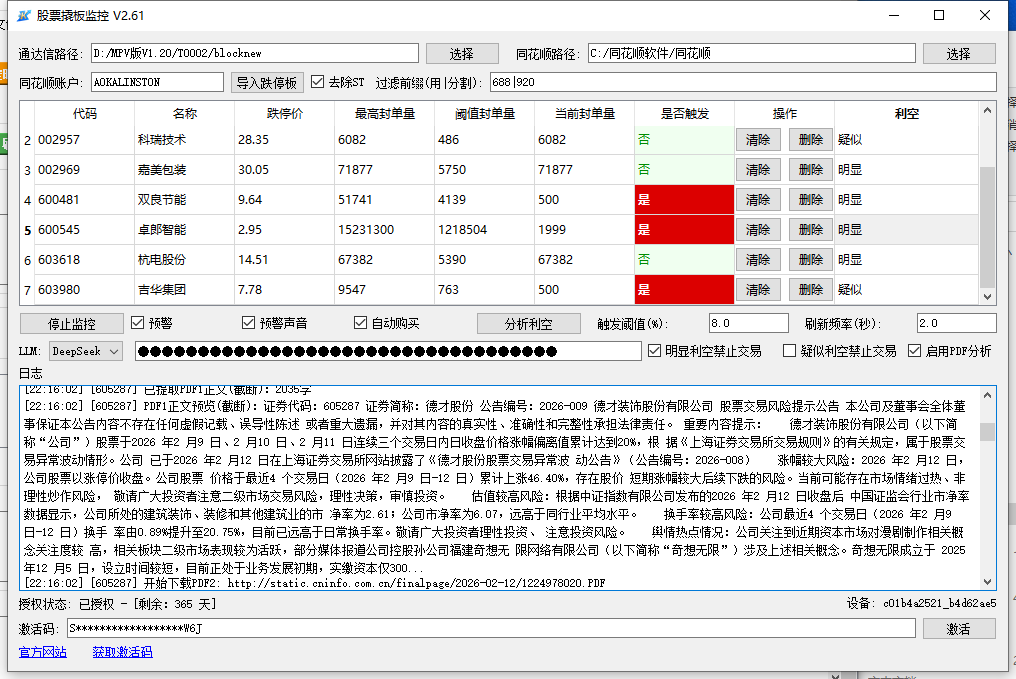Open the 官方网站 website link
The image size is (1016, 679).
41,652
